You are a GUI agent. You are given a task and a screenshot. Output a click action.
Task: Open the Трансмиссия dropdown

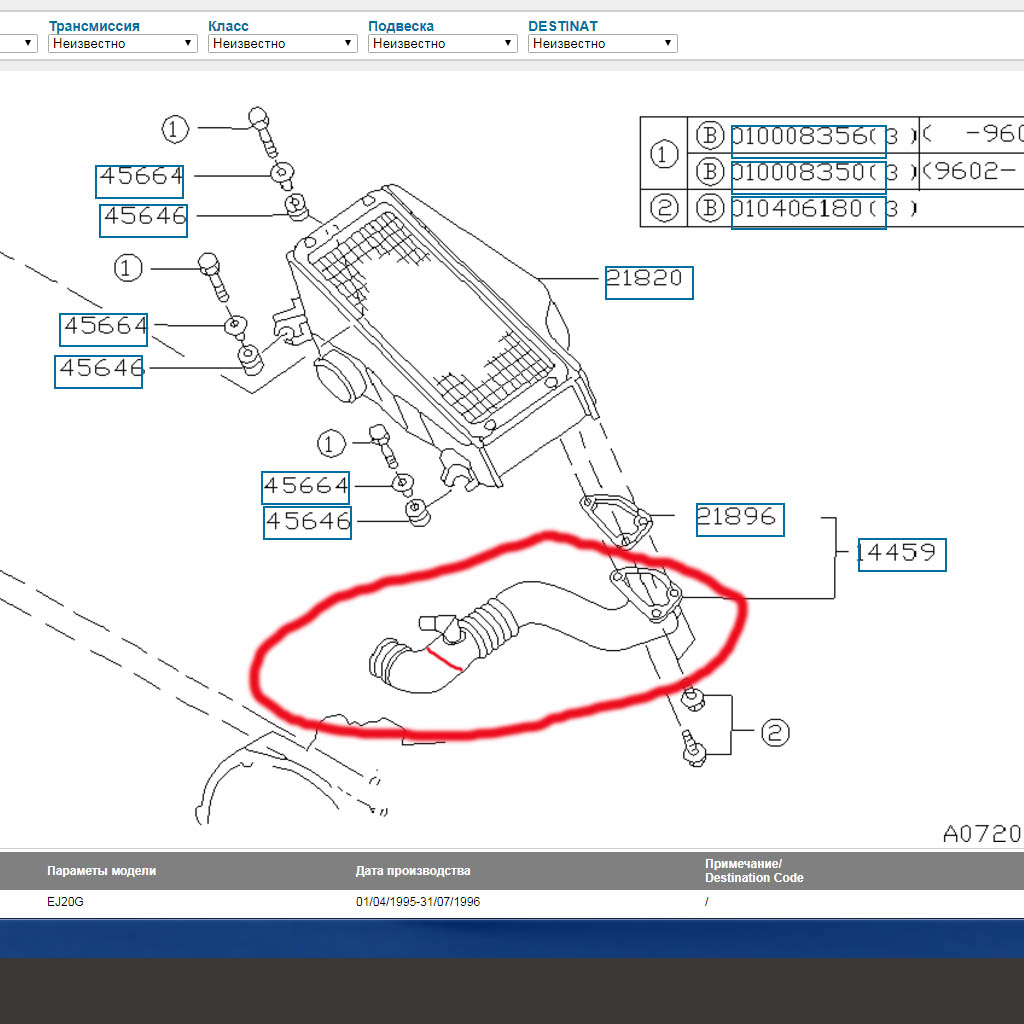[122, 43]
